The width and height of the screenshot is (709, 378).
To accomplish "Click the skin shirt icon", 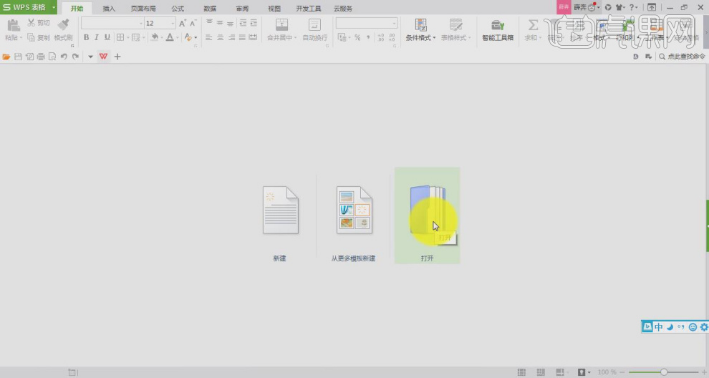I will (x=619, y=7).
